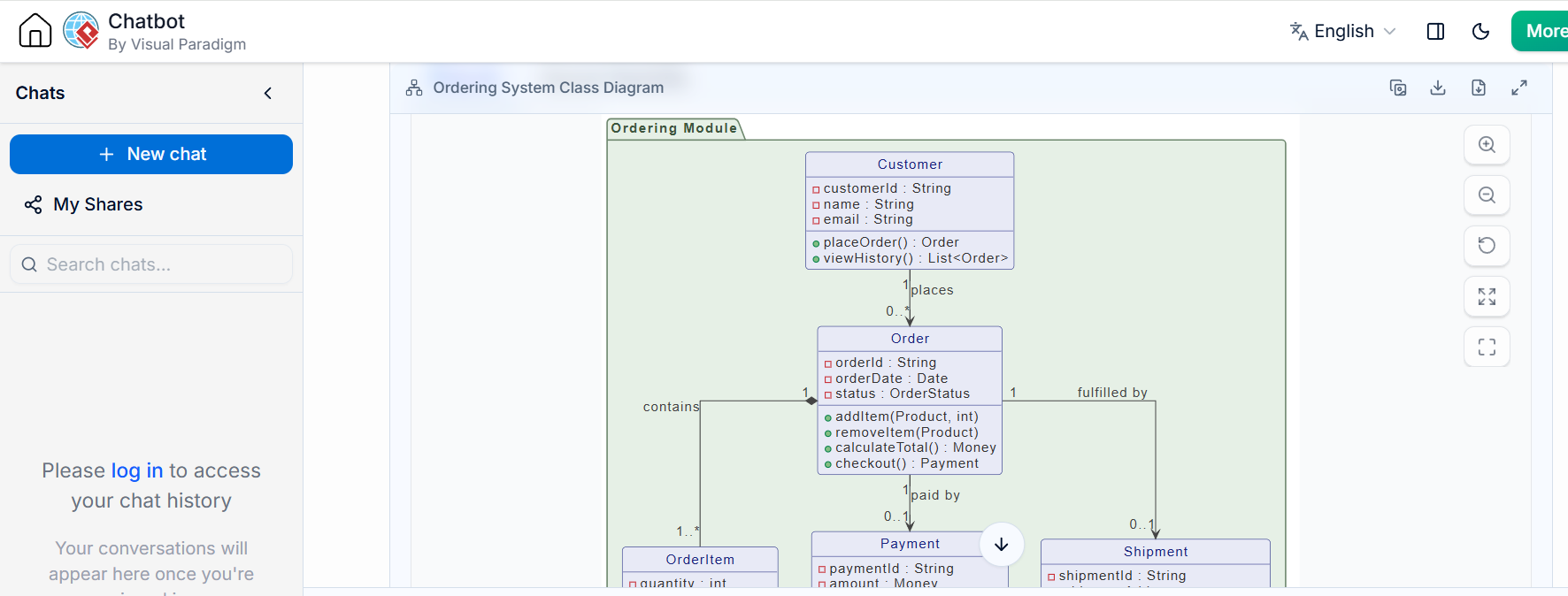The height and width of the screenshot is (596, 1568).
Task: Start a New chat
Action: (x=151, y=154)
